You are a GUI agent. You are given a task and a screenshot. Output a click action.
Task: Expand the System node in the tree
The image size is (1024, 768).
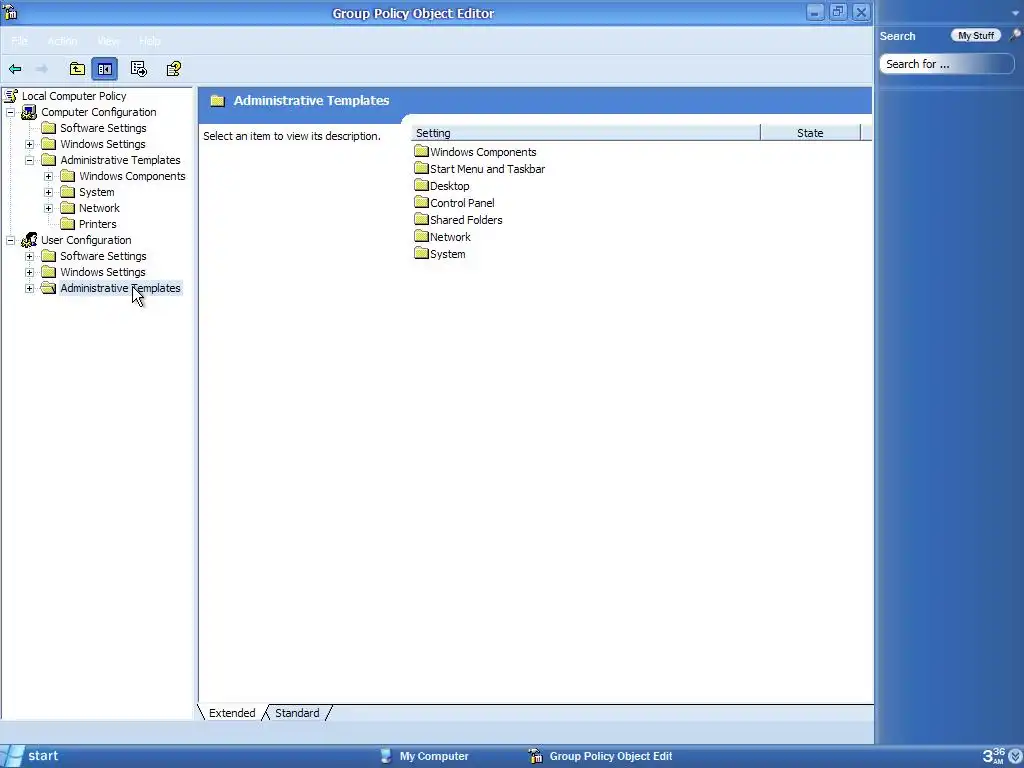click(x=48, y=192)
